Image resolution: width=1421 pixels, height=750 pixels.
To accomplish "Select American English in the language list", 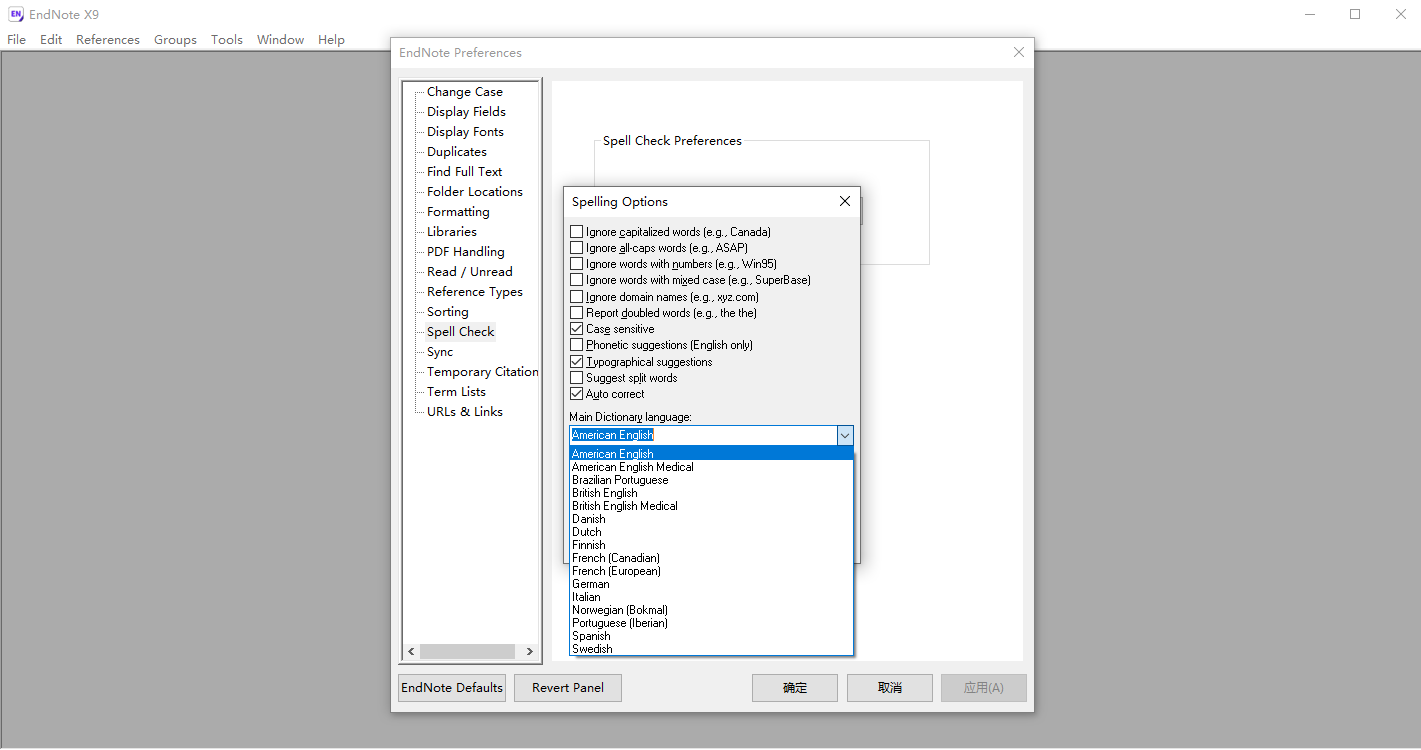I will (x=711, y=454).
